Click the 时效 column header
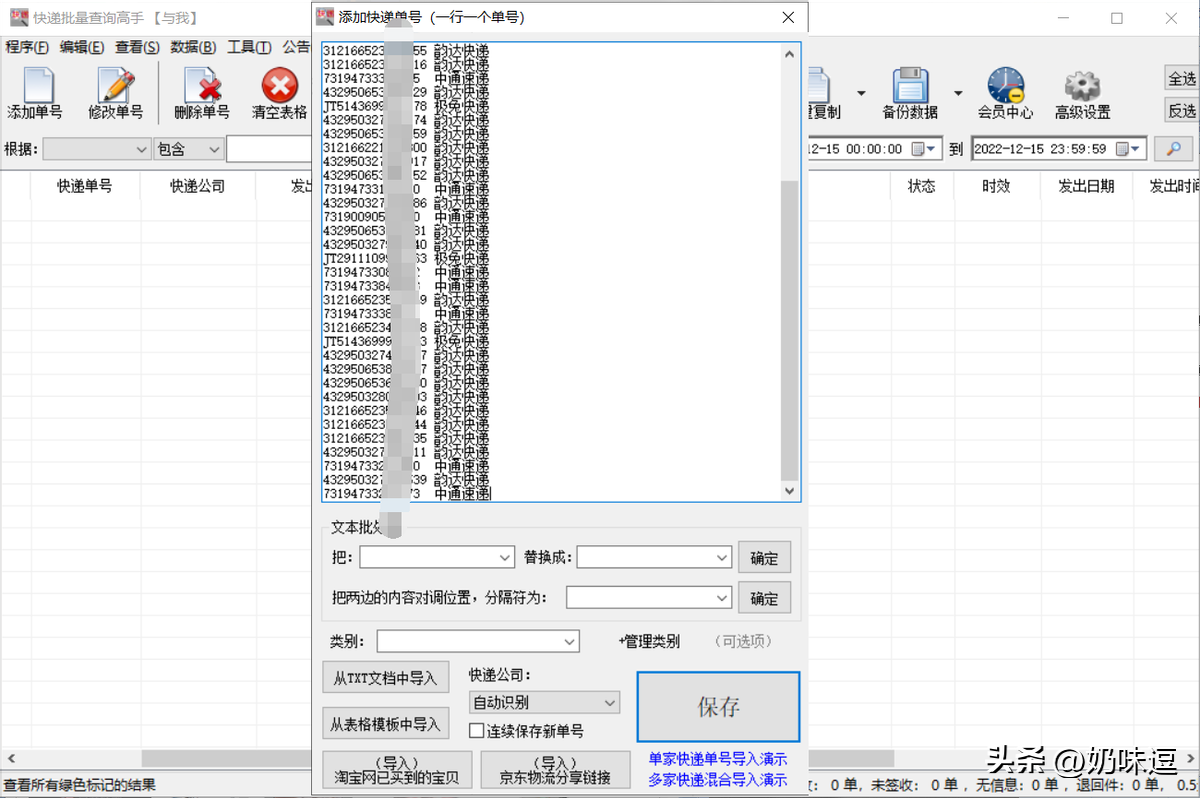The width and height of the screenshot is (1200, 798). tap(996, 186)
